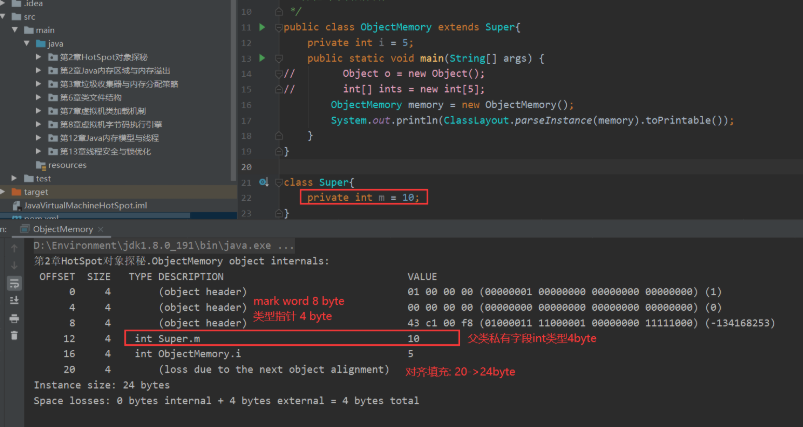Collapse the main folder
Viewport: 803px width, 427px height.
coord(15,30)
